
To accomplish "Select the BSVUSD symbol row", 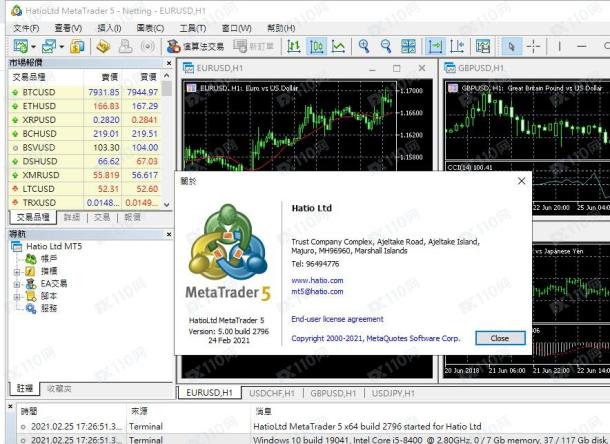I will tap(85, 147).
